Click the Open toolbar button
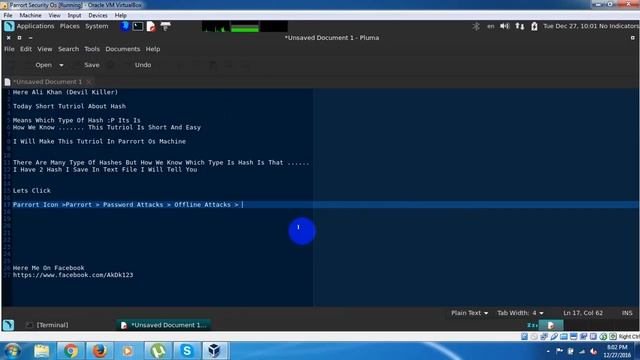640x360 pixels. click(43, 65)
